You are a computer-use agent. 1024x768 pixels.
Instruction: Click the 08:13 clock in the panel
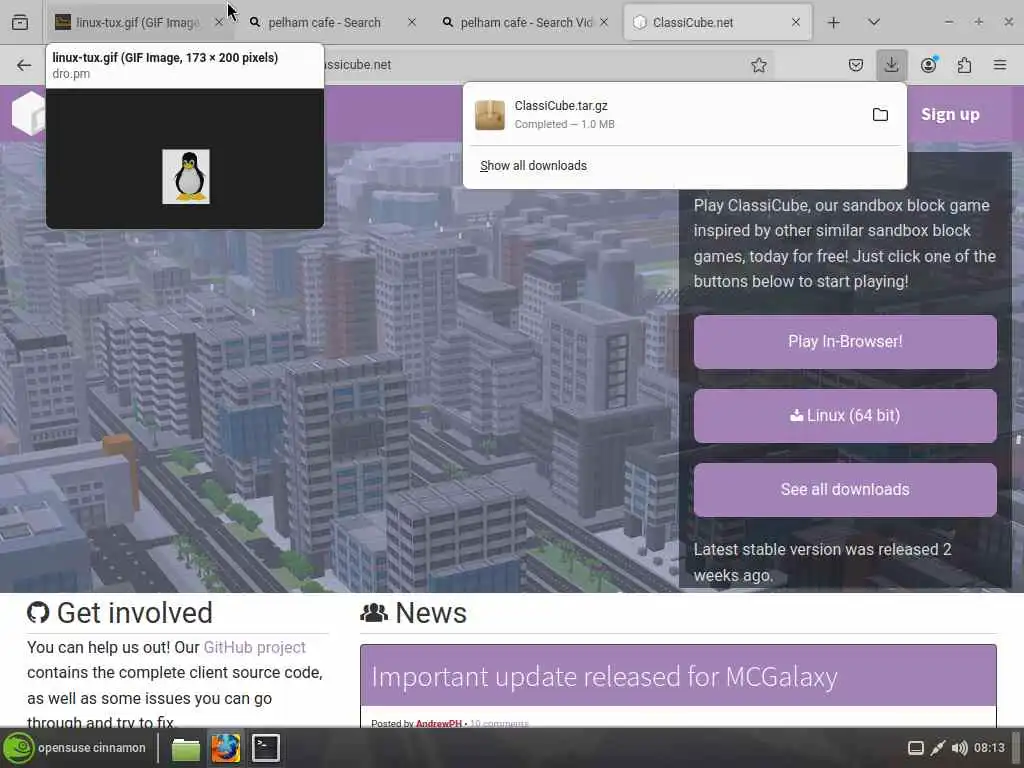click(989, 748)
